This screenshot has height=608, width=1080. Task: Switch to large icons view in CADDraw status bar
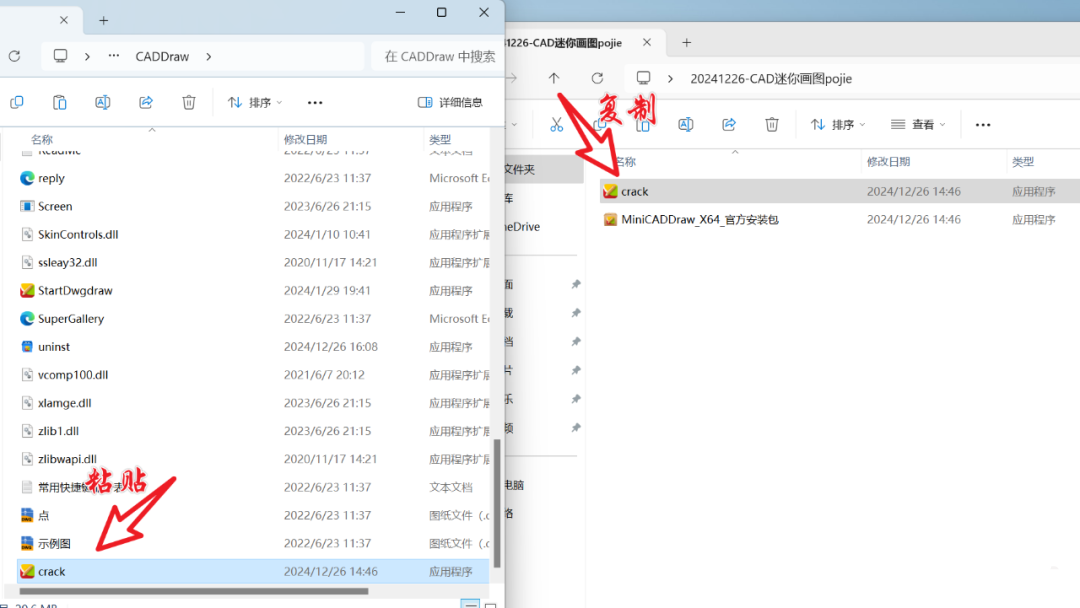click(x=490, y=605)
